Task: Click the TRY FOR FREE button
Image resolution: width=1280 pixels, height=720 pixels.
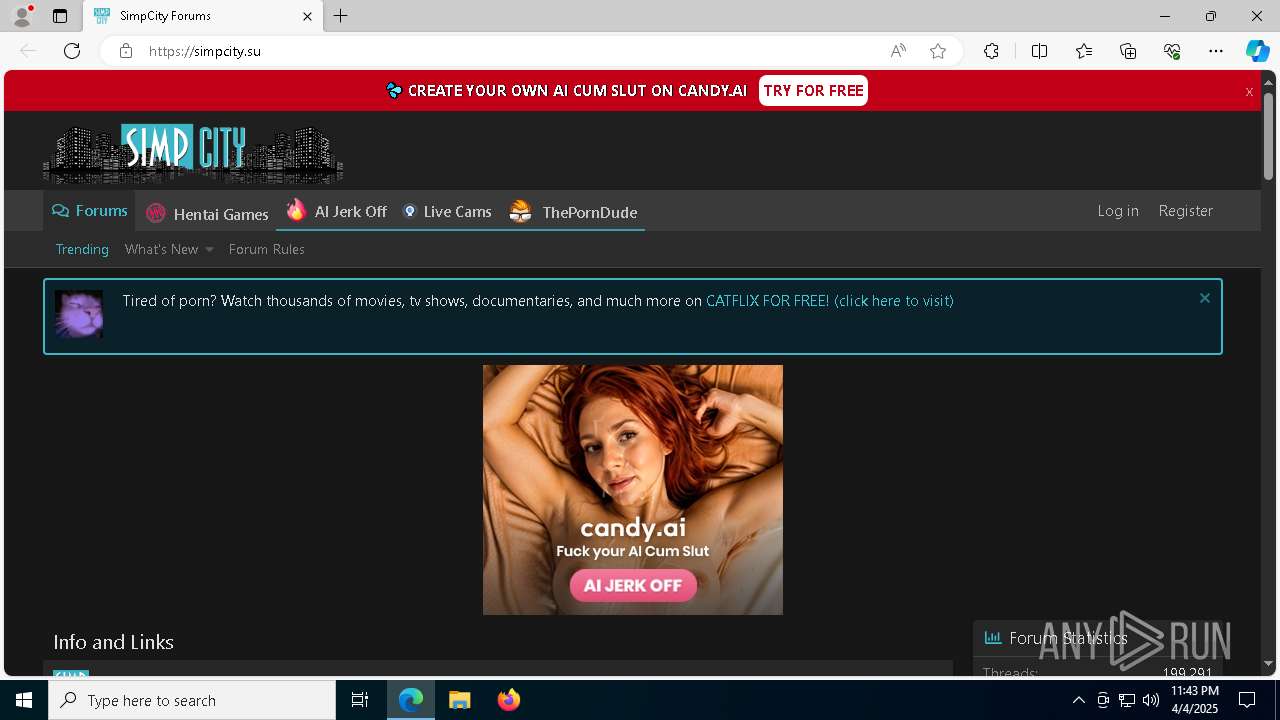Action: (x=813, y=91)
